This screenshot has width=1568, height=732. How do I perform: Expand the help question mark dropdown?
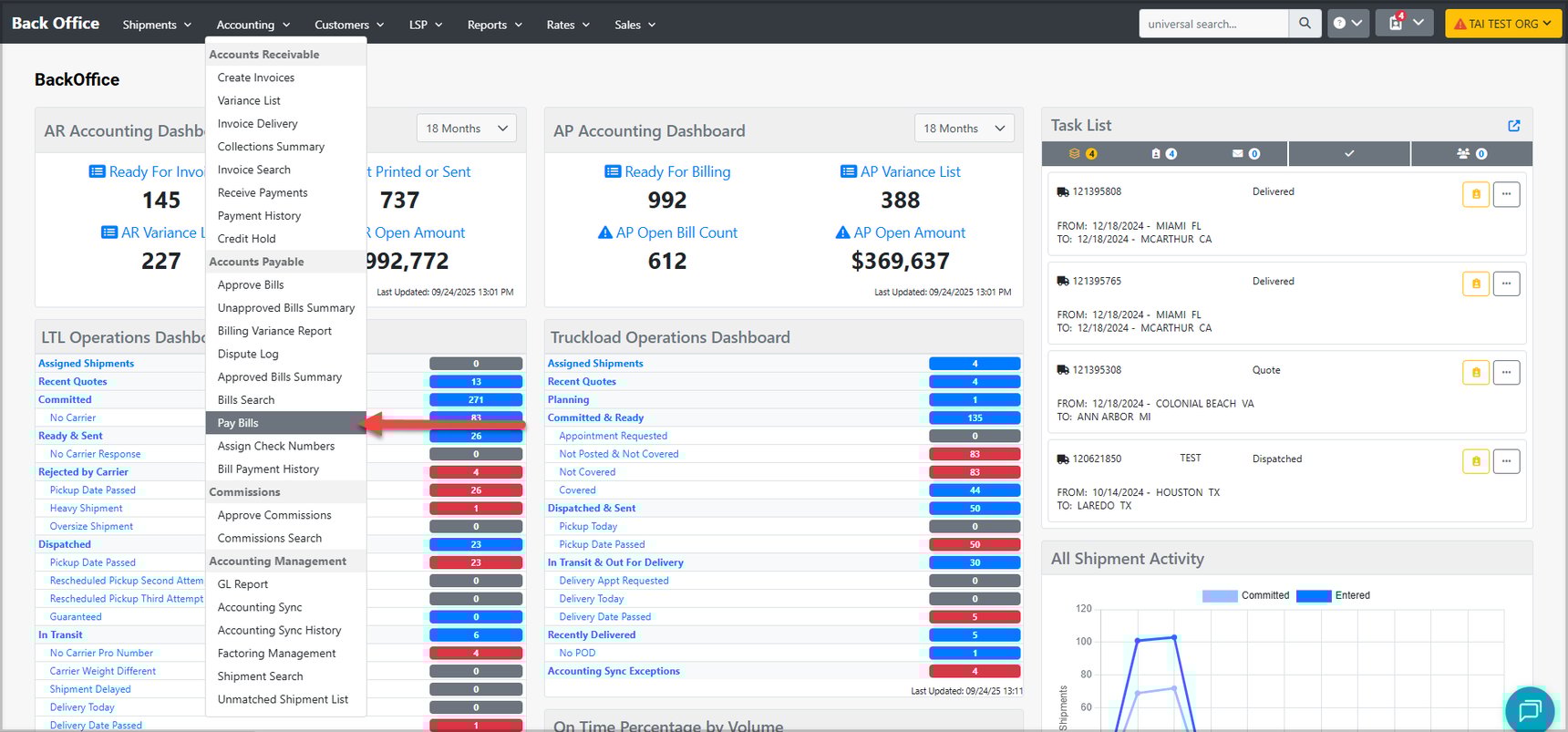point(1347,24)
